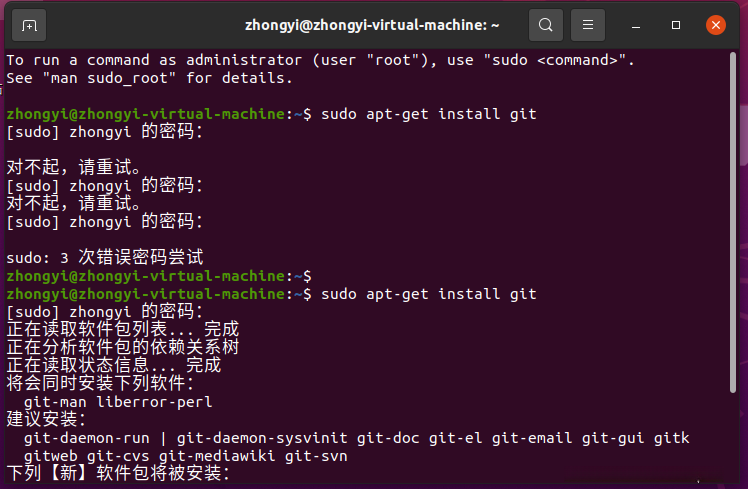Select the "See man sudo_root for details" line
Viewport: 748px width, 489px height.
pos(150,78)
